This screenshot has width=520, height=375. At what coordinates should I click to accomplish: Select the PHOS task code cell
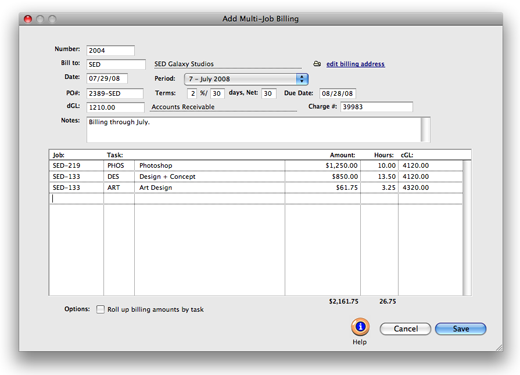pos(119,166)
